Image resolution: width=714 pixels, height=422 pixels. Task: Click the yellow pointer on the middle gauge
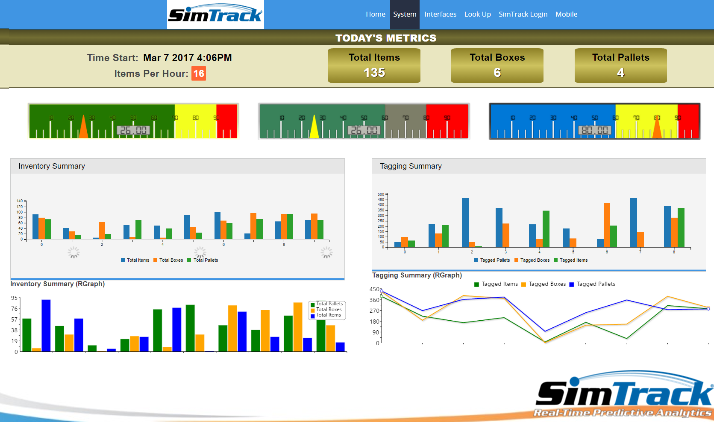tap(314, 128)
